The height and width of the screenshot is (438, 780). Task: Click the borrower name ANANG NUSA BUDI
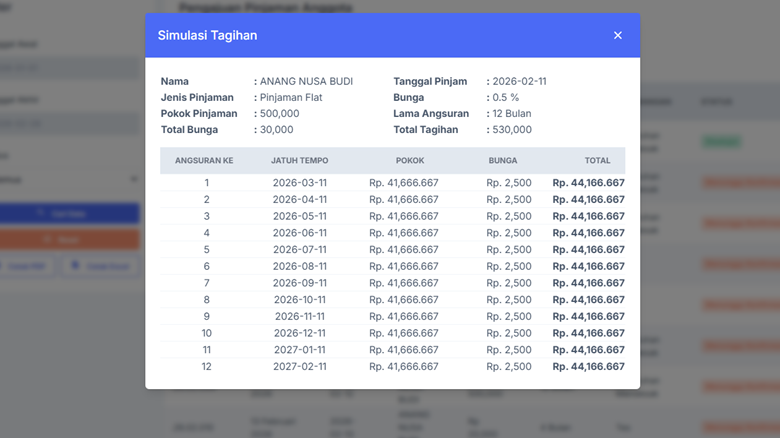306,82
